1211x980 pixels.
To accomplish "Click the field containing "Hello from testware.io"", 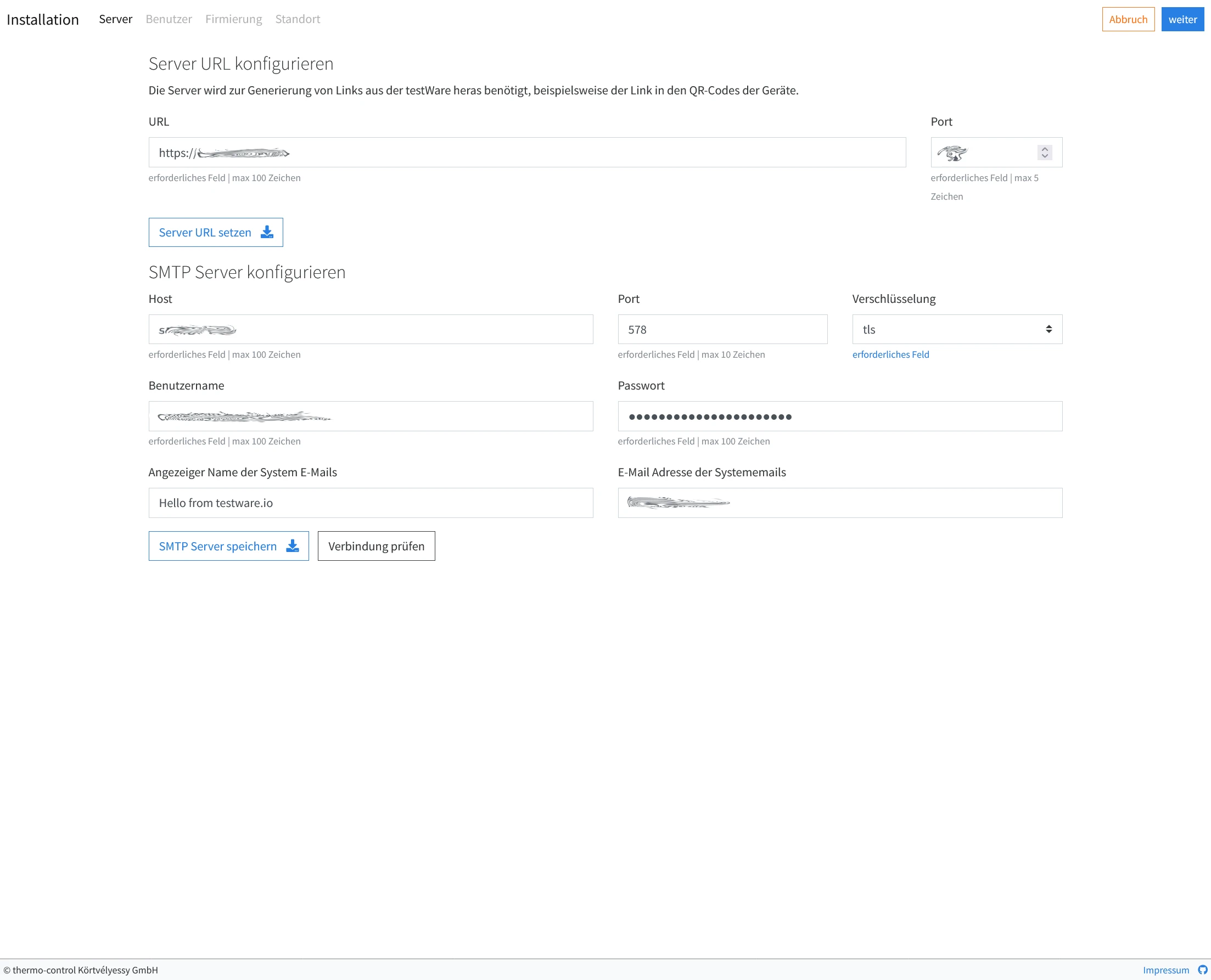I will point(371,503).
